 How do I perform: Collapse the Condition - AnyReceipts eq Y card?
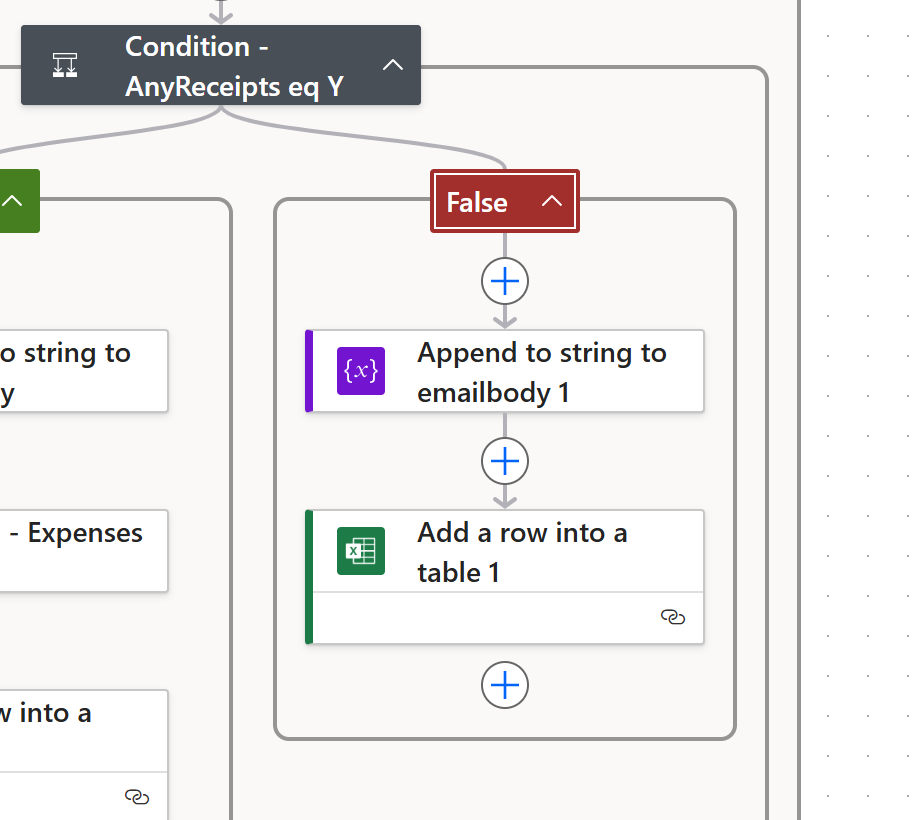[393, 65]
